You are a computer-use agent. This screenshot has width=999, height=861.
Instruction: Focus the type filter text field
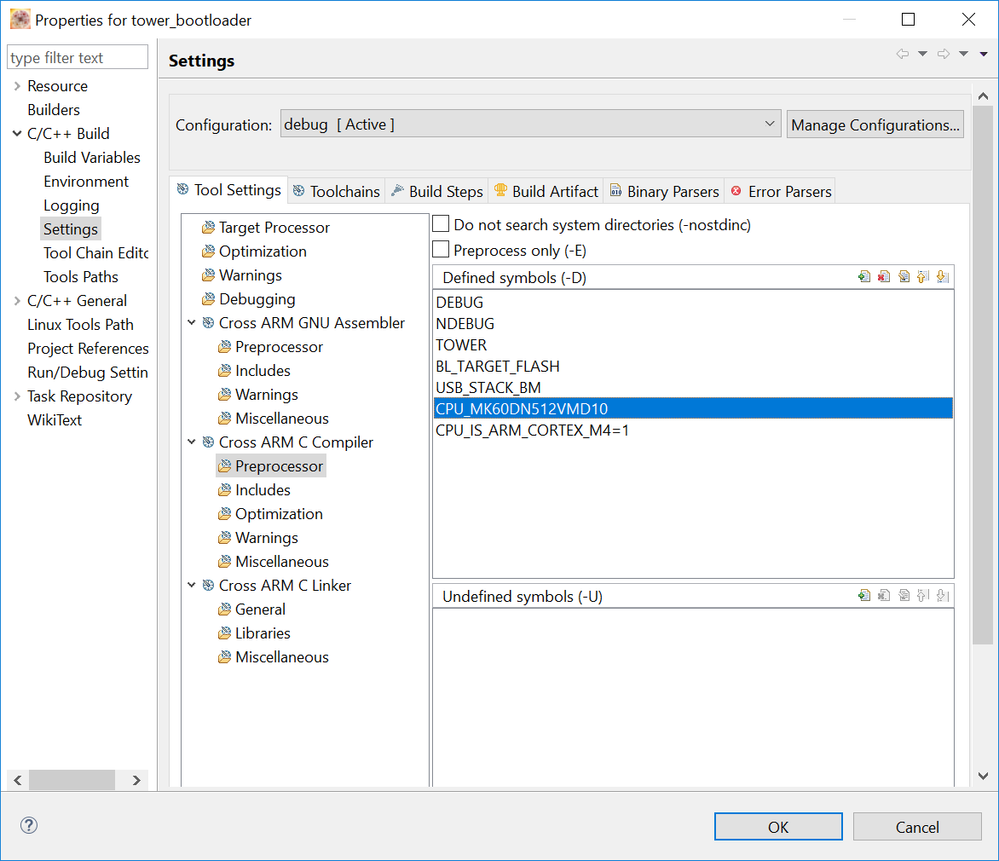pos(78,57)
